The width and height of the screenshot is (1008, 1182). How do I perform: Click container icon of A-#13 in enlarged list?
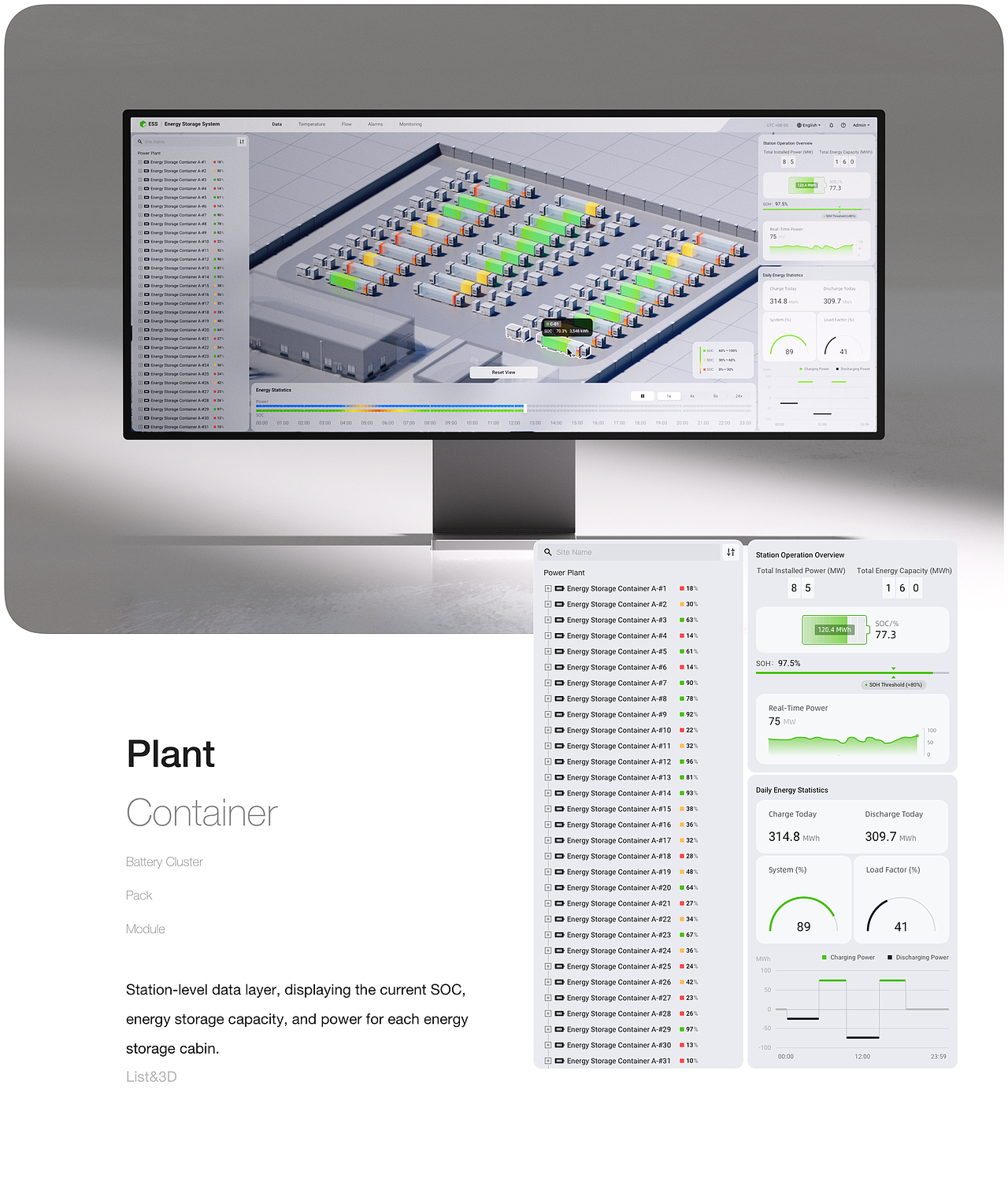click(x=559, y=777)
